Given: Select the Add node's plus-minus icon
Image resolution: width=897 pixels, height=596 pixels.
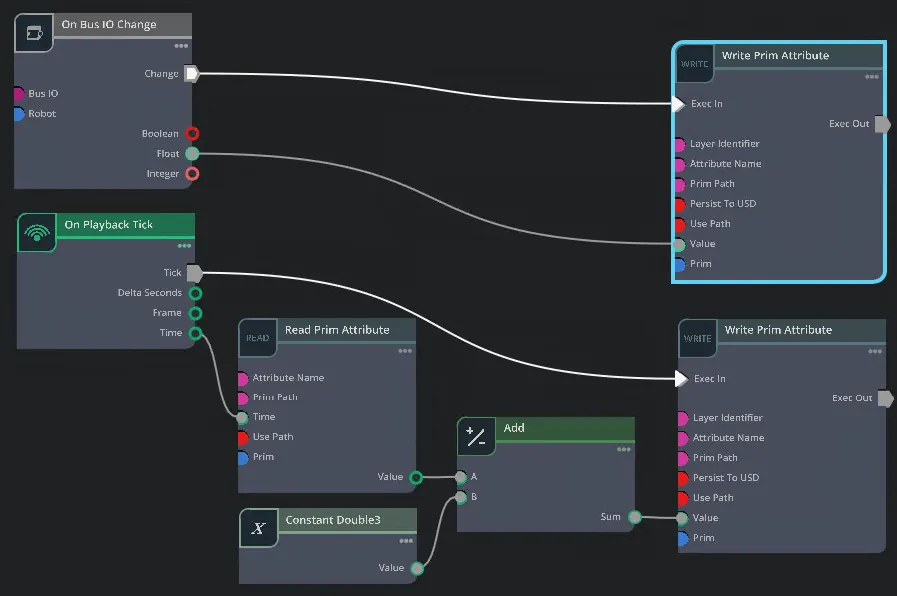Looking at the screenshot, I should pos(476,437).
